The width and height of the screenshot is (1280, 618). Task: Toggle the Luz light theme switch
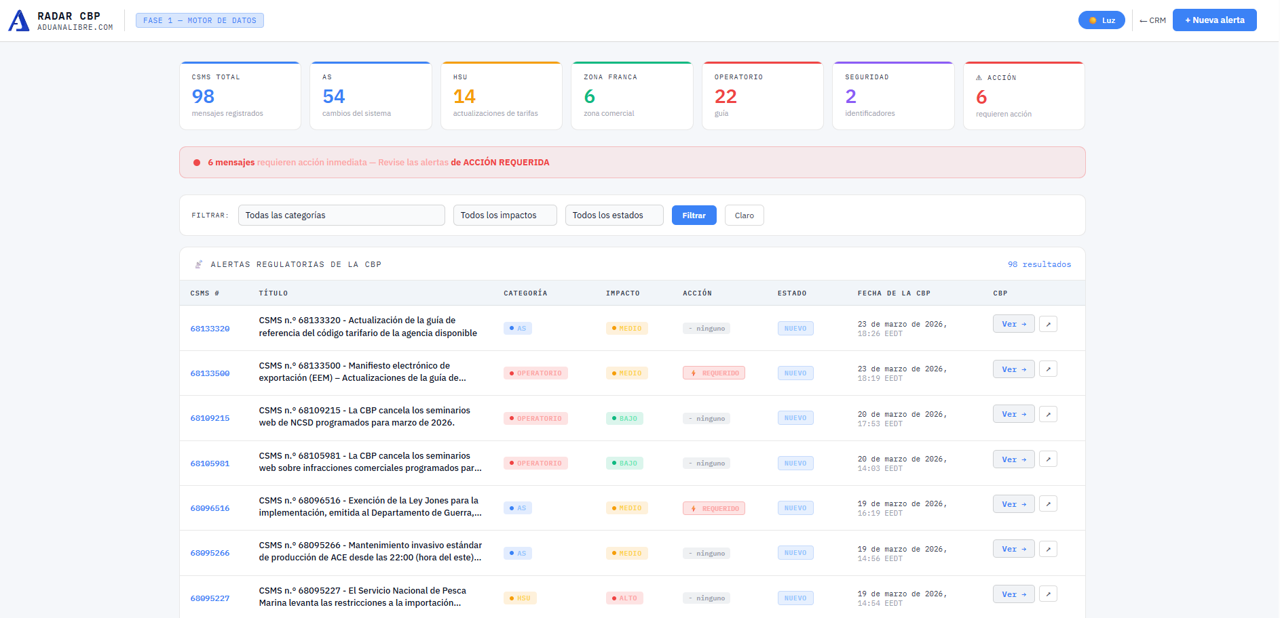1101,20
